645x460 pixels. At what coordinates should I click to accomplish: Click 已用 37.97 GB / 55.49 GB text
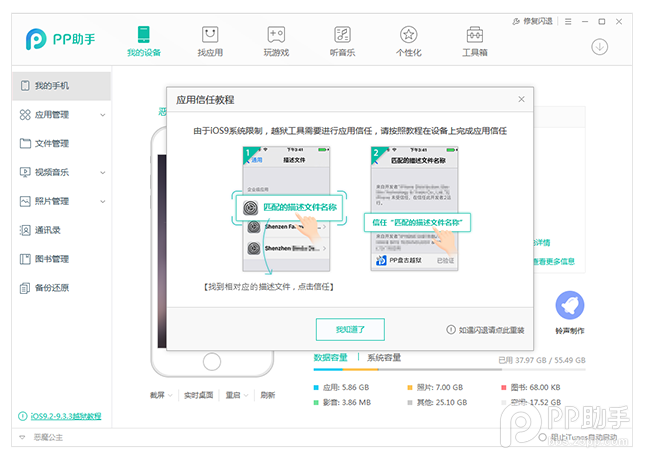point(542,360)
